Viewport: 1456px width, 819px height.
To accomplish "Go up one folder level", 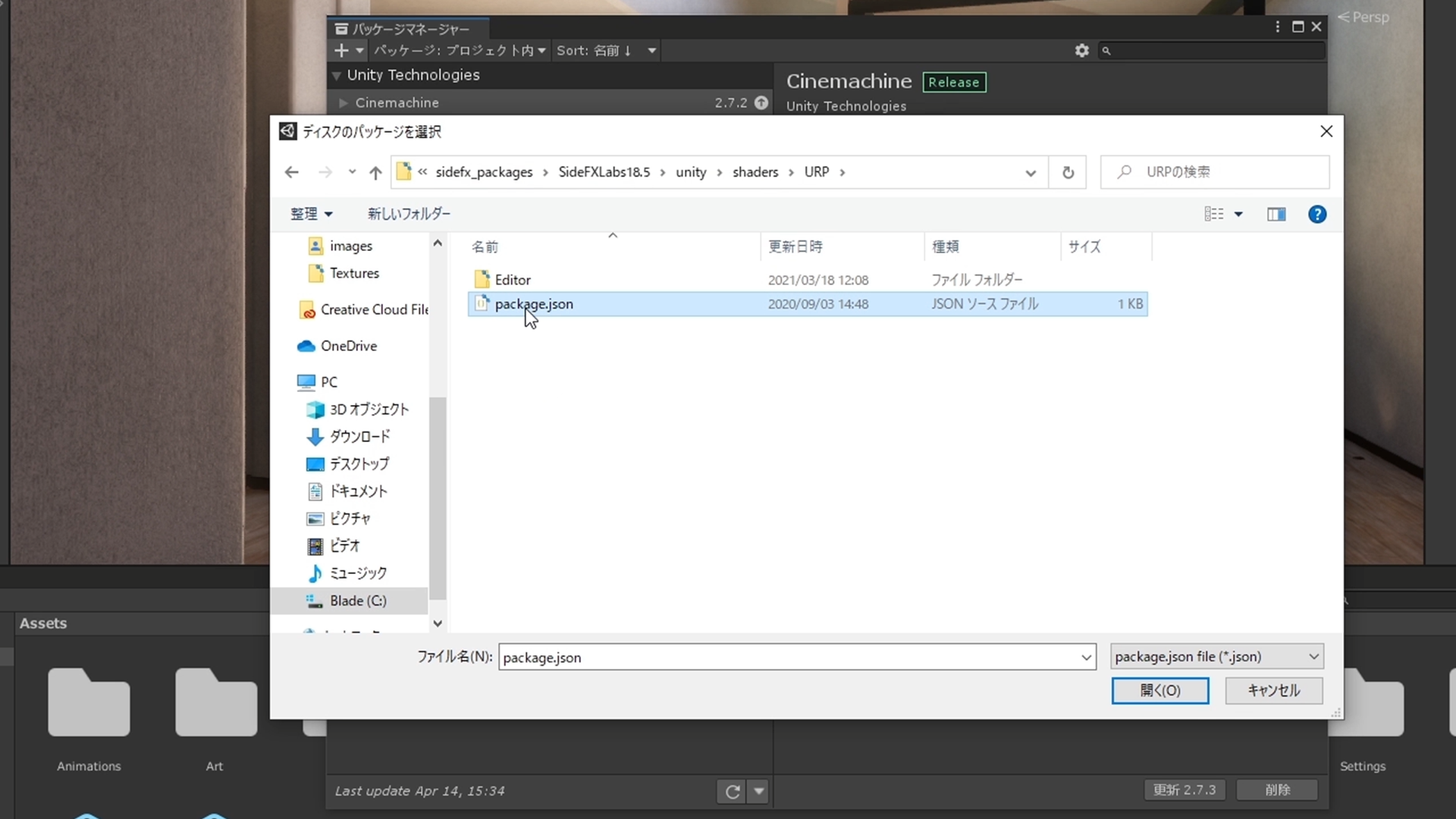I will point(375,172).
